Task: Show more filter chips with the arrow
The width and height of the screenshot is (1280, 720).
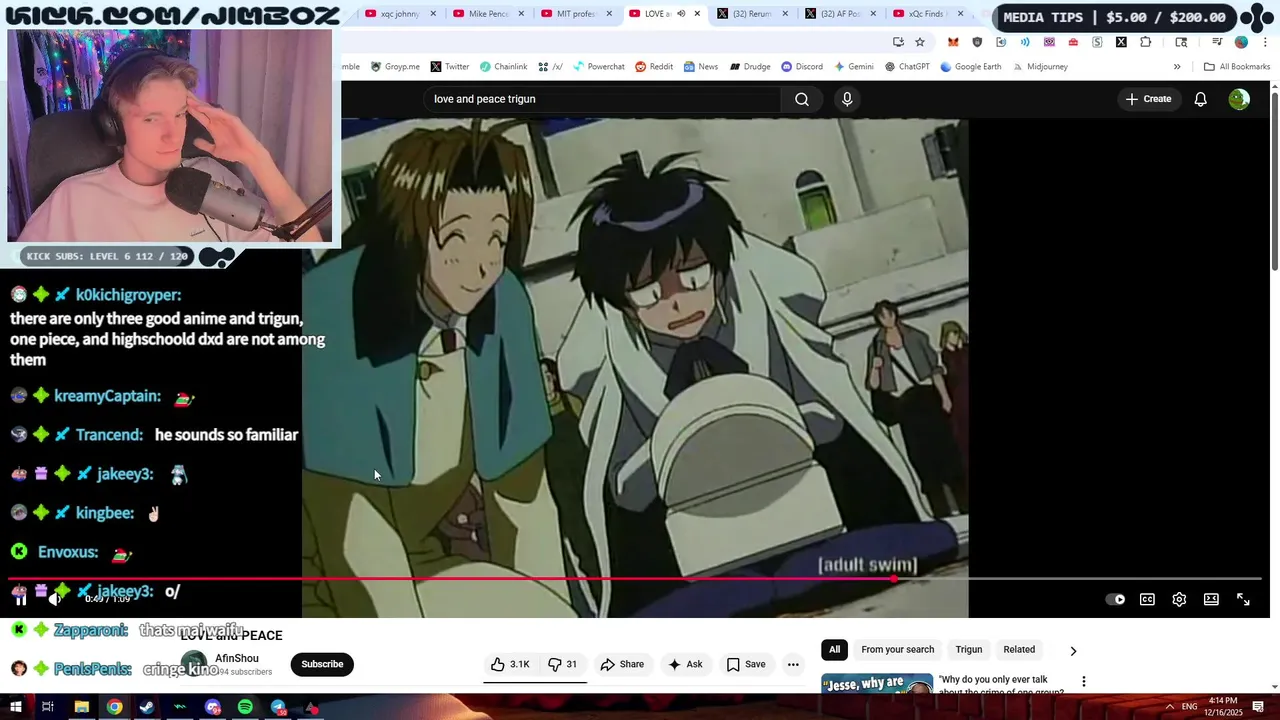Action: 1073,651
